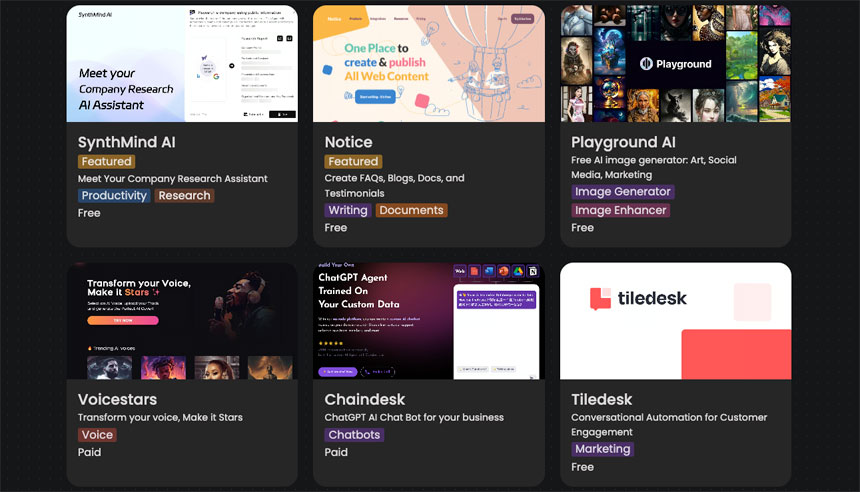Click the Tiledesk card title
This screenshot has height=492, width=860.
[x=601, y=399]
